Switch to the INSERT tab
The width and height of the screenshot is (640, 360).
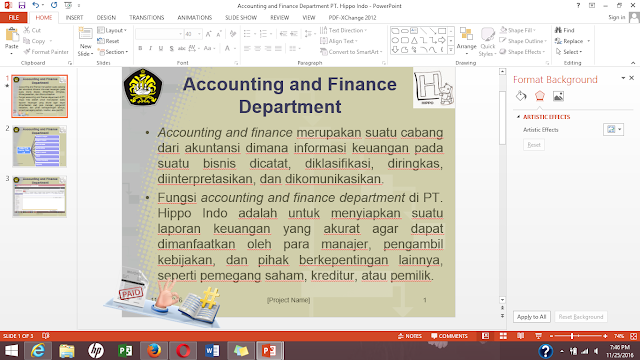pyautogui.click(x=74, y=18)
